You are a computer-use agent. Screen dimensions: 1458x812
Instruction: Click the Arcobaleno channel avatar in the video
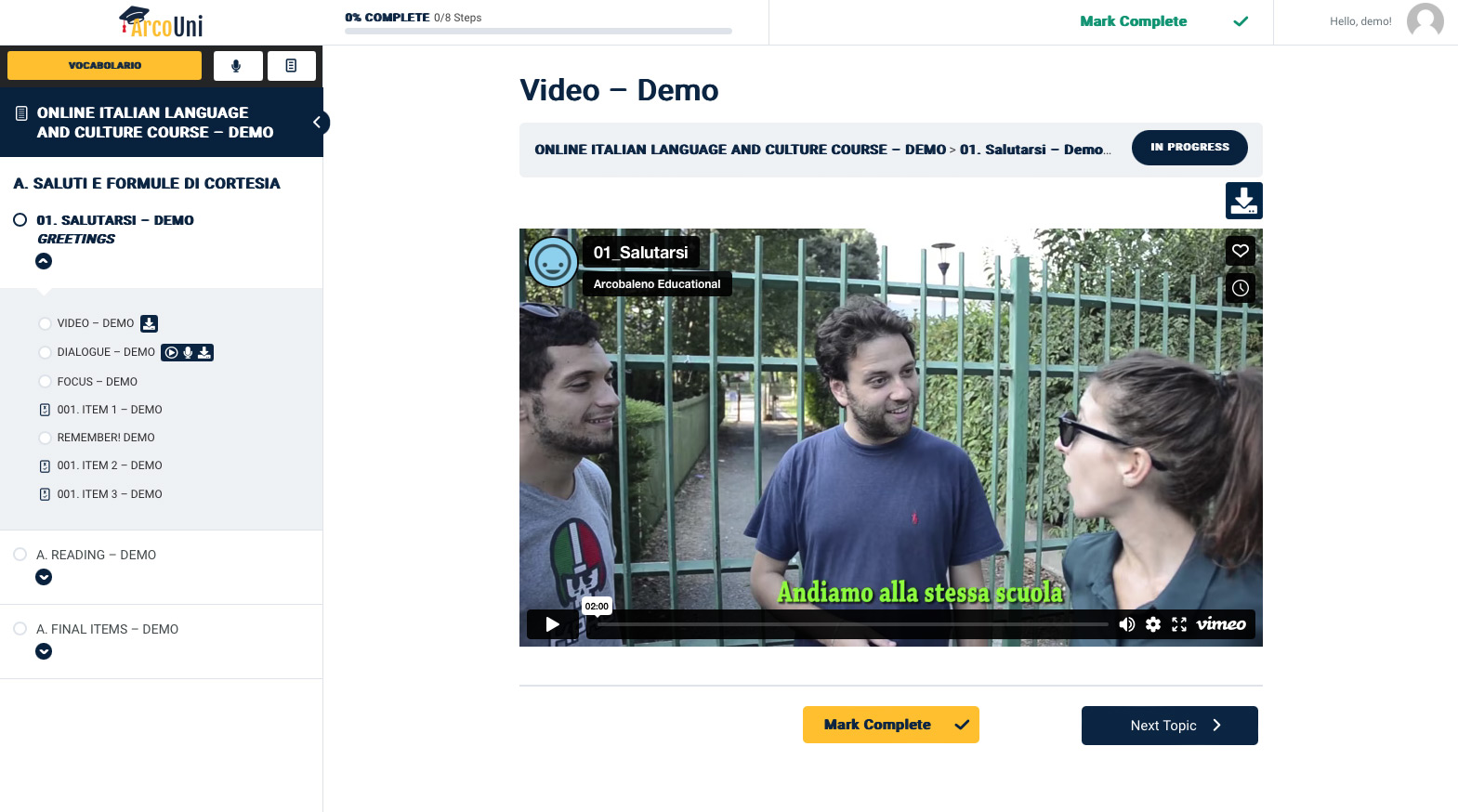point(553,262)
